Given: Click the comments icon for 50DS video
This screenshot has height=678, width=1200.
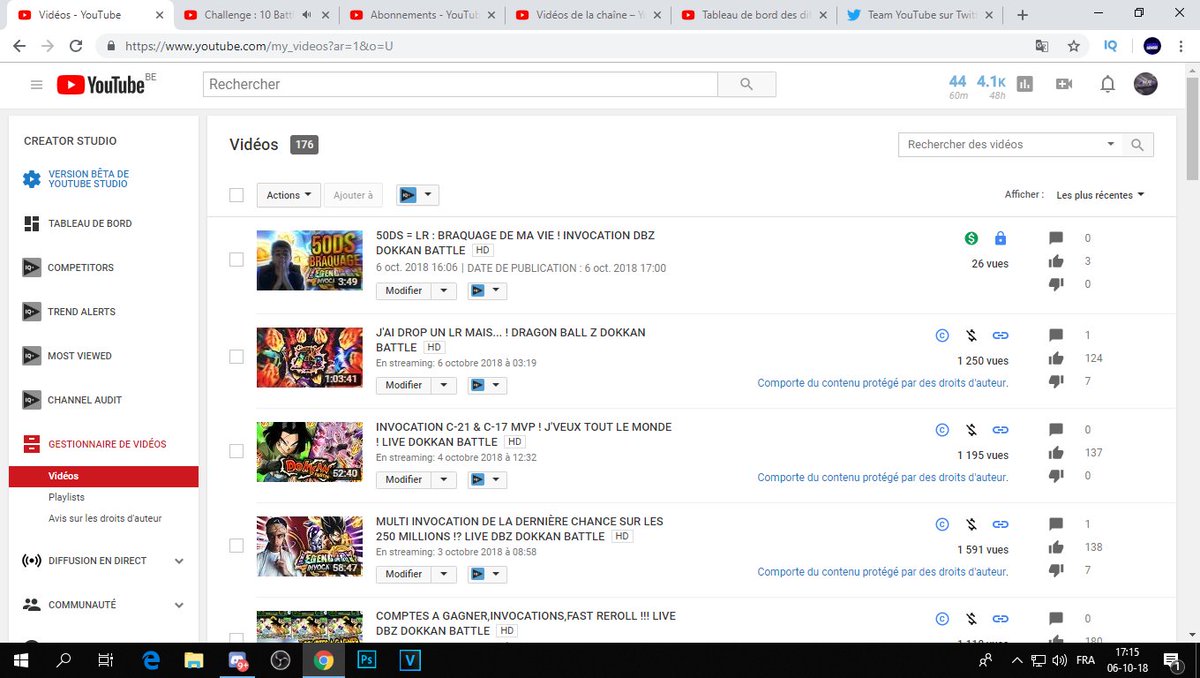Looking at the screenshot, I should point(1056,238).
